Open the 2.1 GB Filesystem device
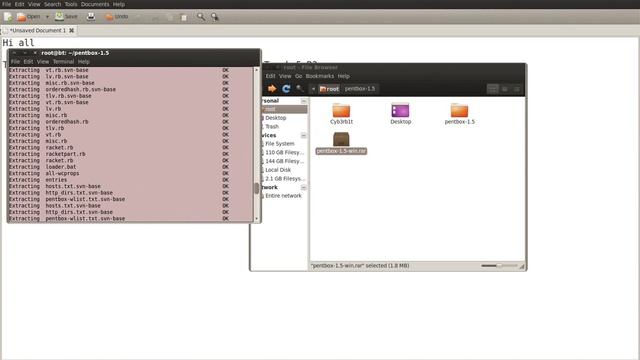This screenshot has width=640, height=360. [x=284, y=179]
